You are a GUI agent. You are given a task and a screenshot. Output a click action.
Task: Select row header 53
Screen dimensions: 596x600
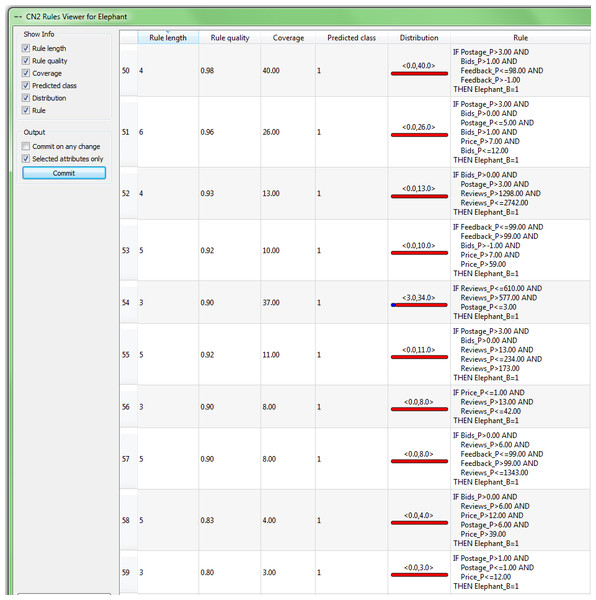(129, 250)
